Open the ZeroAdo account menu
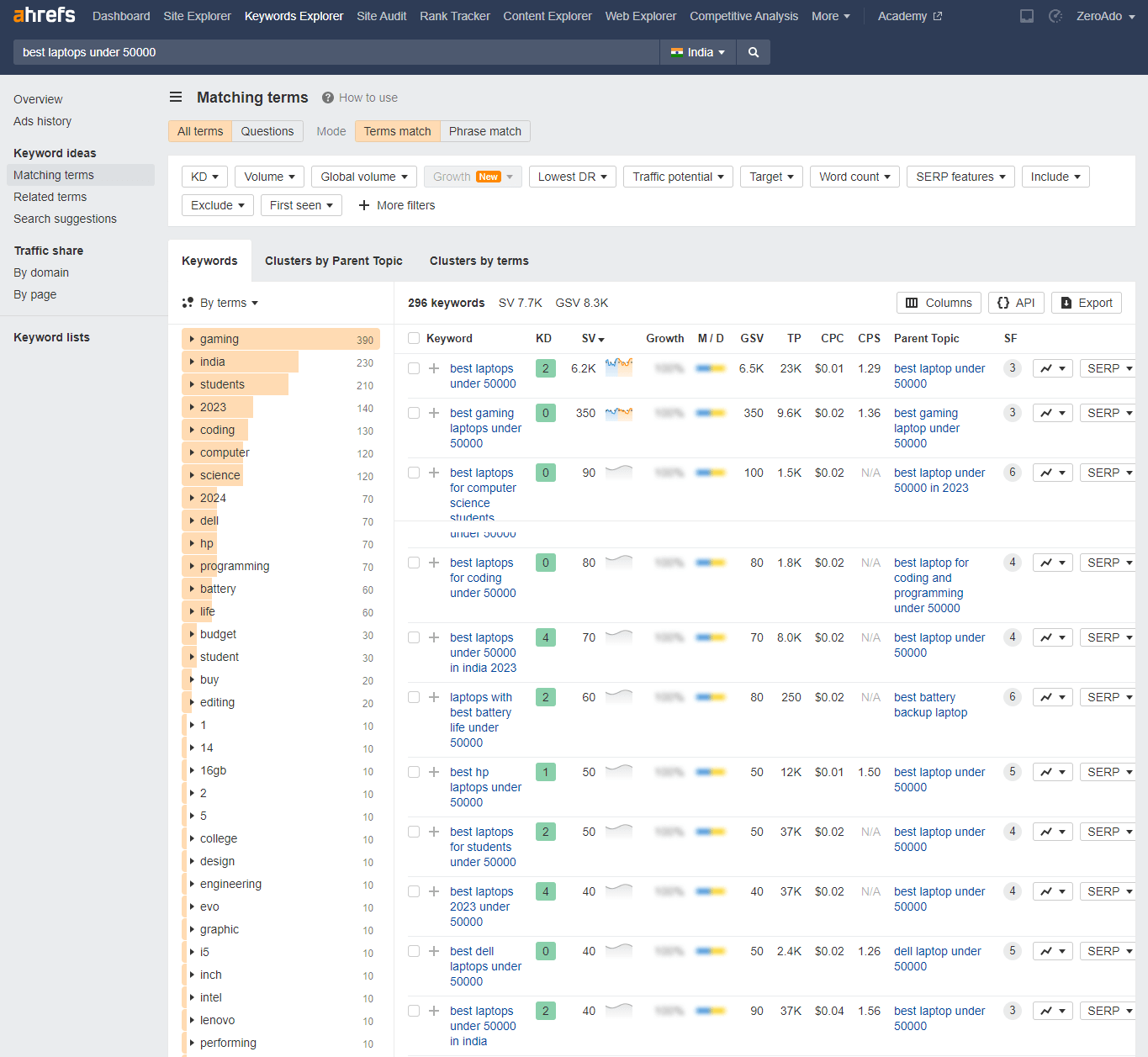The width and height of the screenshot is (1148, 1057). (1105, 16)
